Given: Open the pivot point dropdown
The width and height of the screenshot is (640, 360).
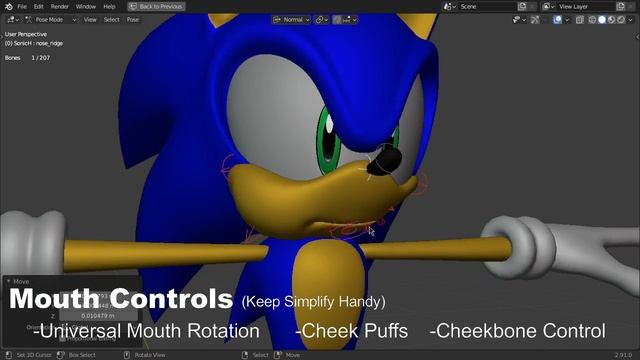Looking at the screenshot, I should 321,20.
